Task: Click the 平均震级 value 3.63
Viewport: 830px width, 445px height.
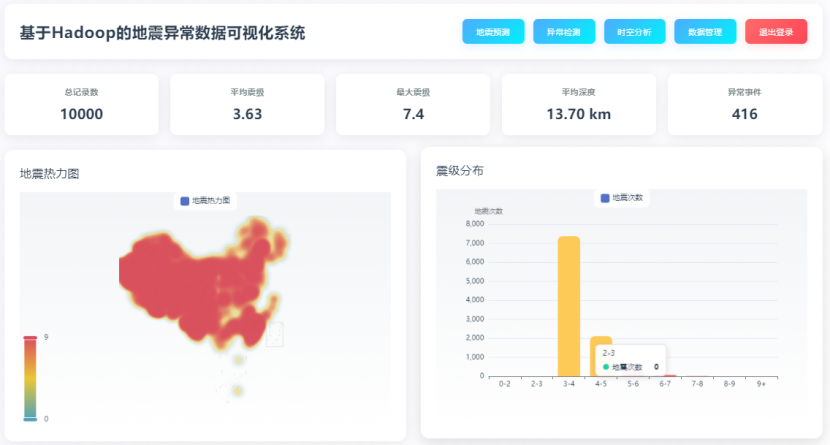Action: [247, 114]
